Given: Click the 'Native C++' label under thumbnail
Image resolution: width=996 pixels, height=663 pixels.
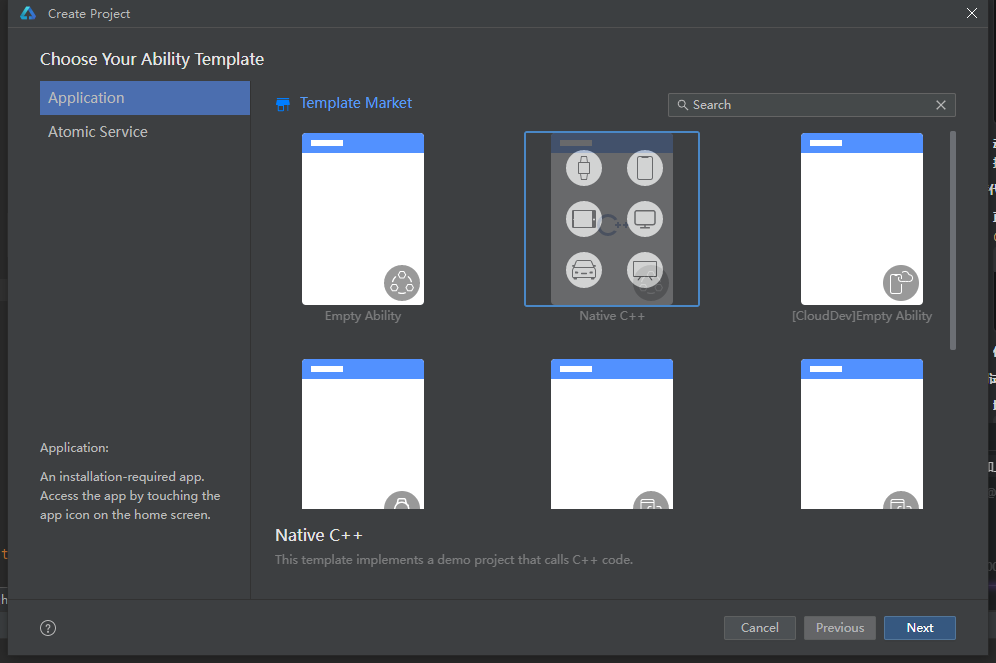Looking at the screenshot, I should (x=612, y=316).
